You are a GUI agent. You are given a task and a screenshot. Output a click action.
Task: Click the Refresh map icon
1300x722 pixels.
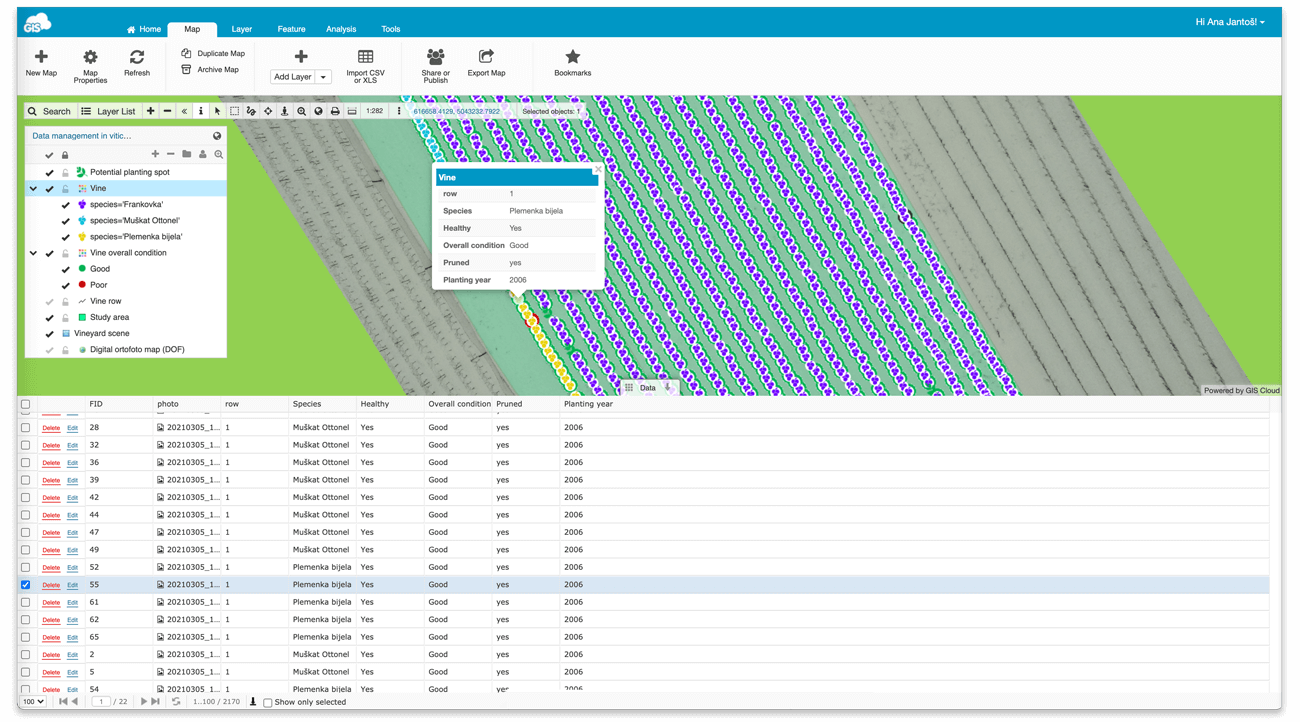(x=137, y=57)
